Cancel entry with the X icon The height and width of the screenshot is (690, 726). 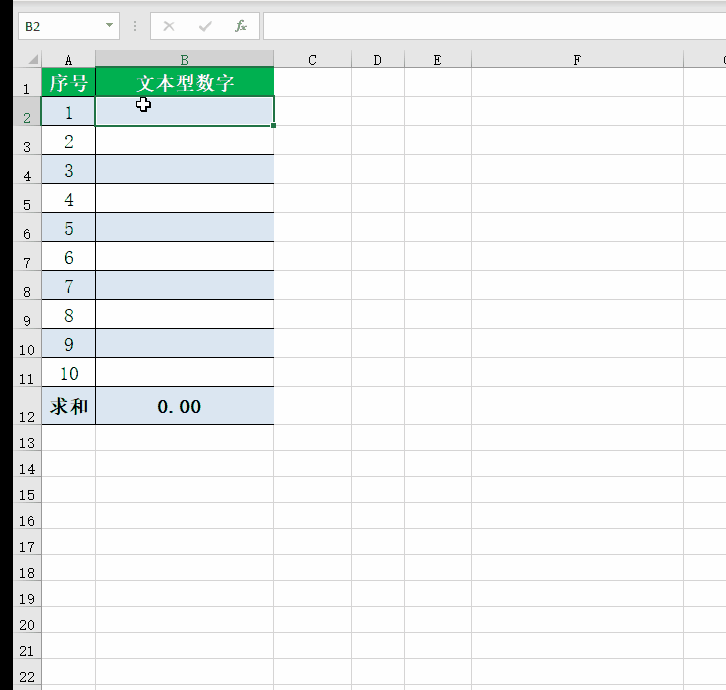(x=169, y=26)
